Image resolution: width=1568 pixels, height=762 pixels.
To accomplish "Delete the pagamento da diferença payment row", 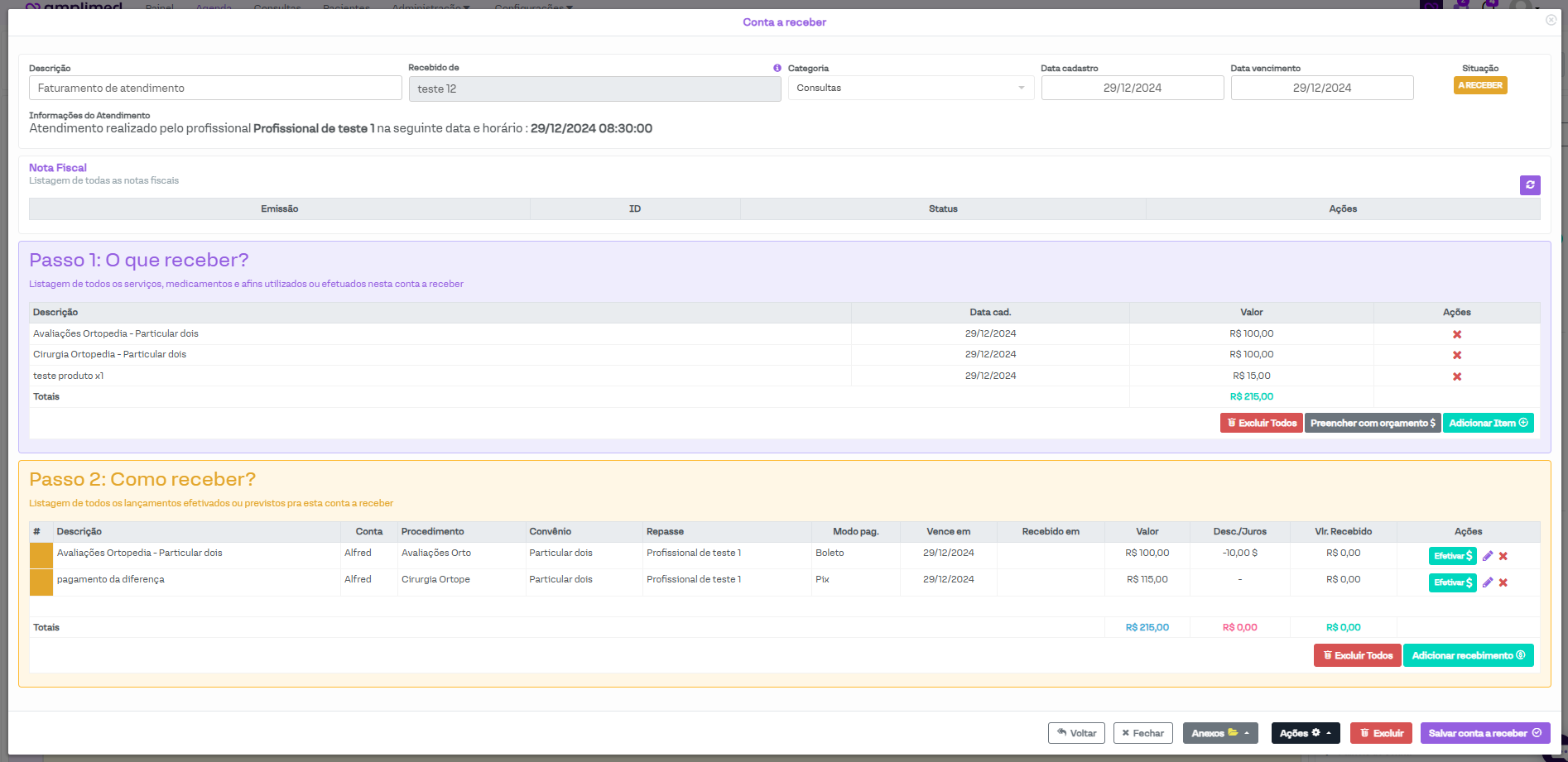I will (x=1503, y=582).
